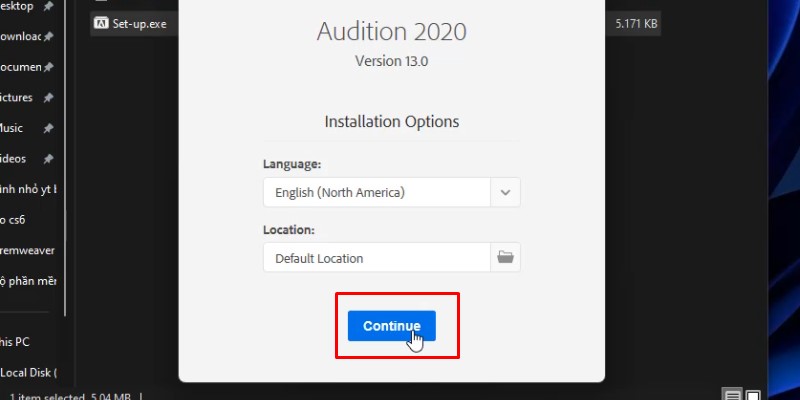The image size is (800, 400).
Task: Open Downloads in the navigation sidebar
Action: (x=20, y=37)
